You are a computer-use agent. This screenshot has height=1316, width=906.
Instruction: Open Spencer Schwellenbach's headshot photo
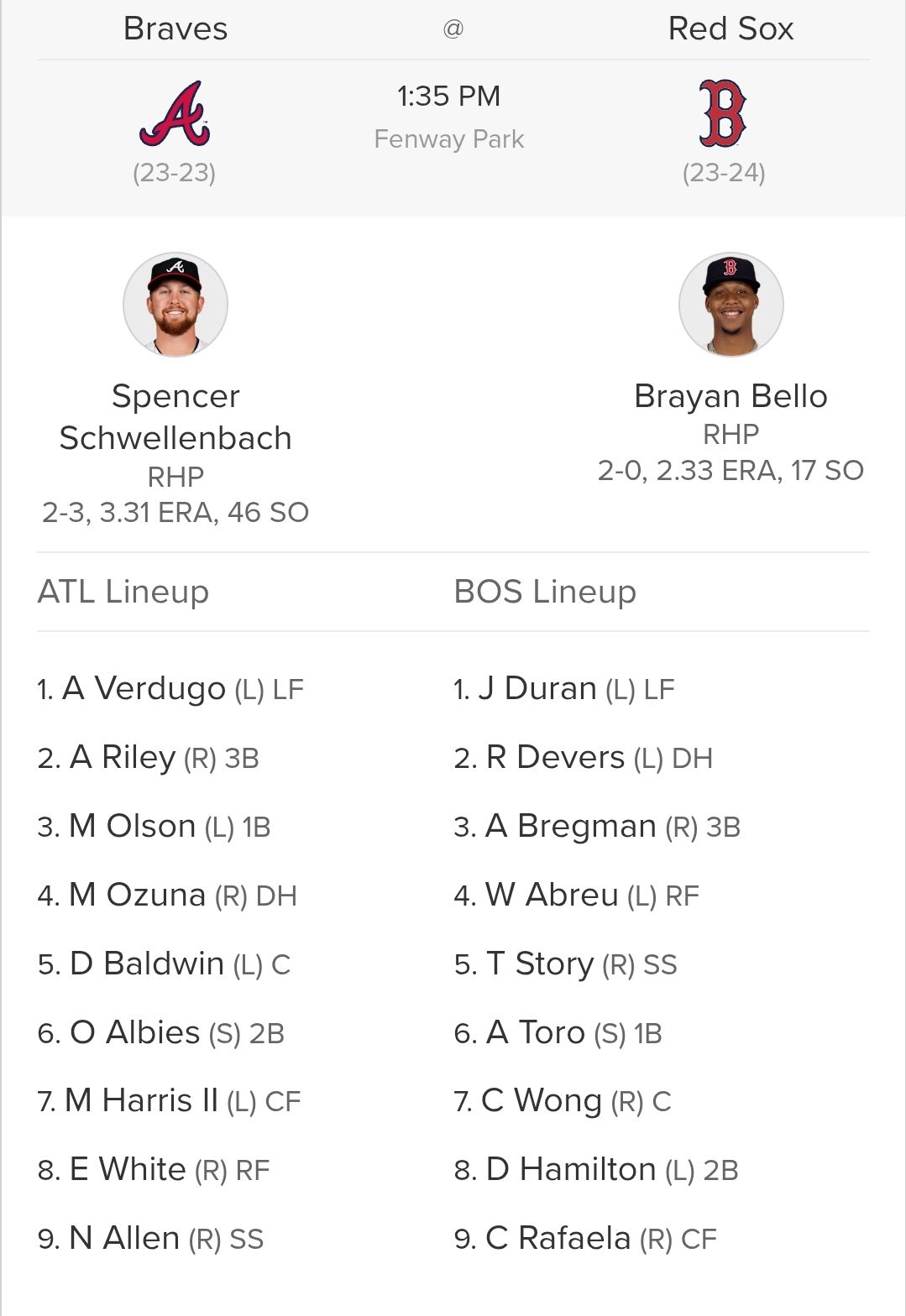[x=175, y=305]
